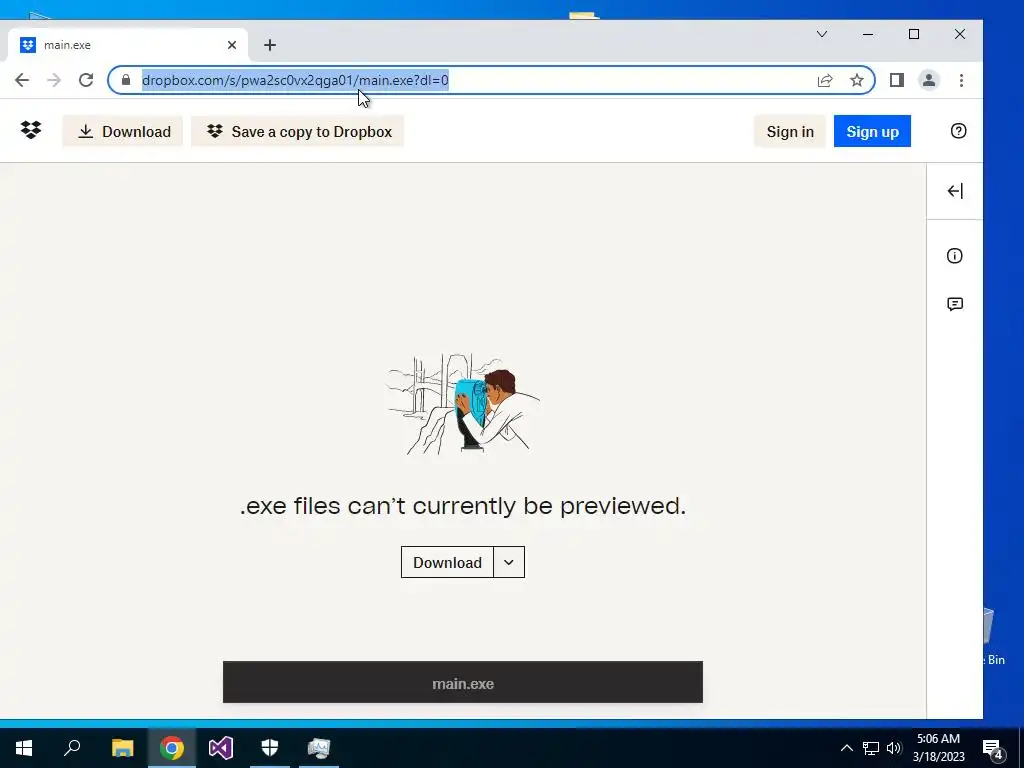Open tab search chevron in title bar

[x=822, y=34]
